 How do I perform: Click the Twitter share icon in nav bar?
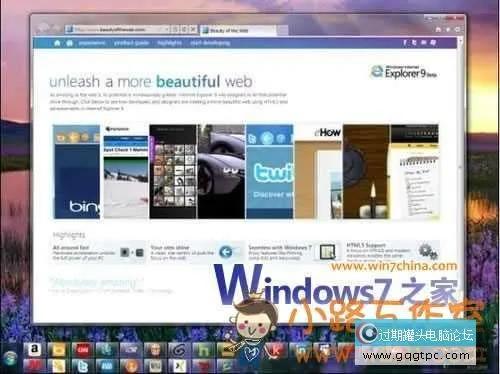click(x=414, y=43)
